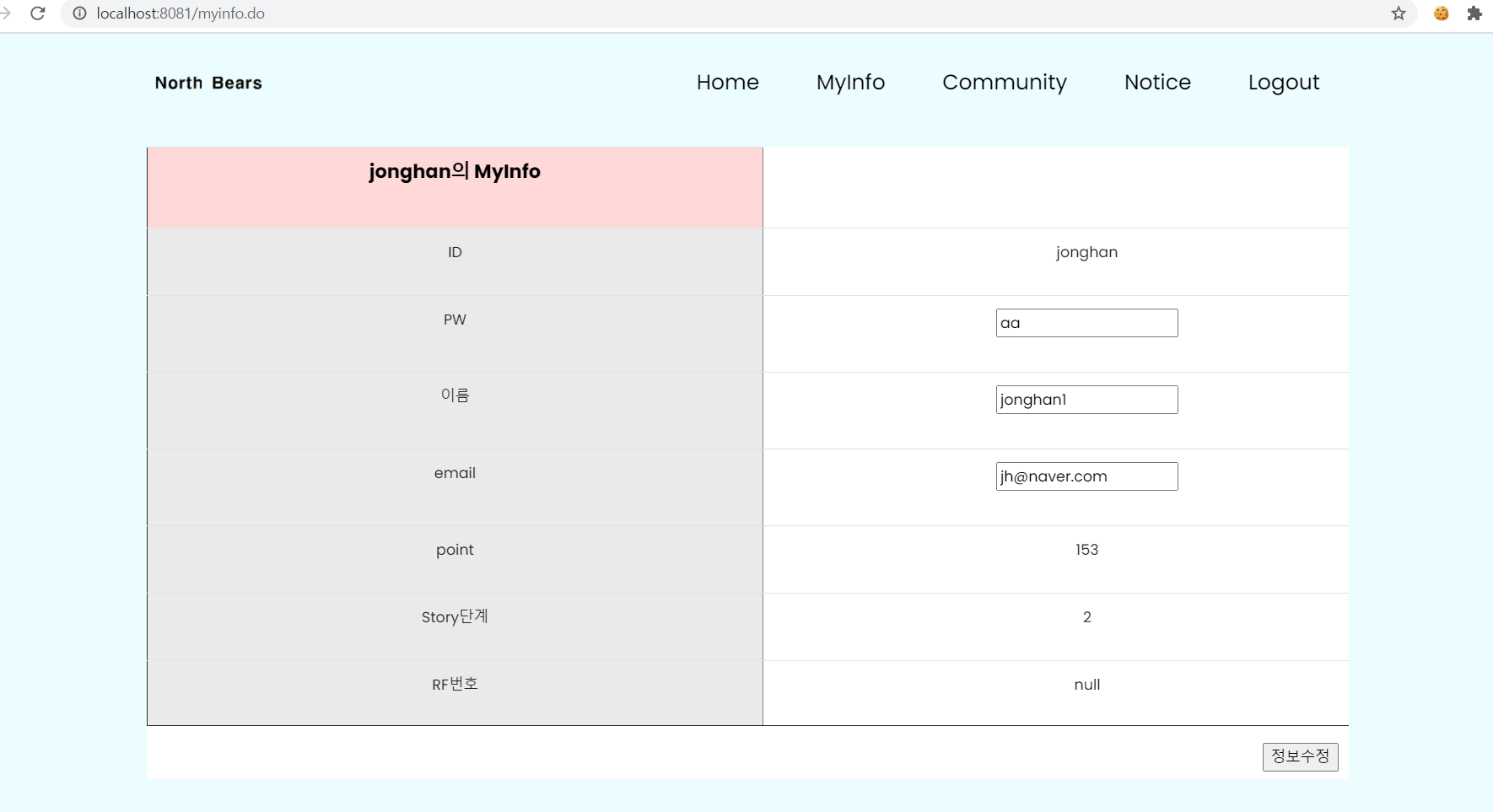Viewport: 1493px width, 812px height.
Task: Reload the current page
Action: coord(39,13)
